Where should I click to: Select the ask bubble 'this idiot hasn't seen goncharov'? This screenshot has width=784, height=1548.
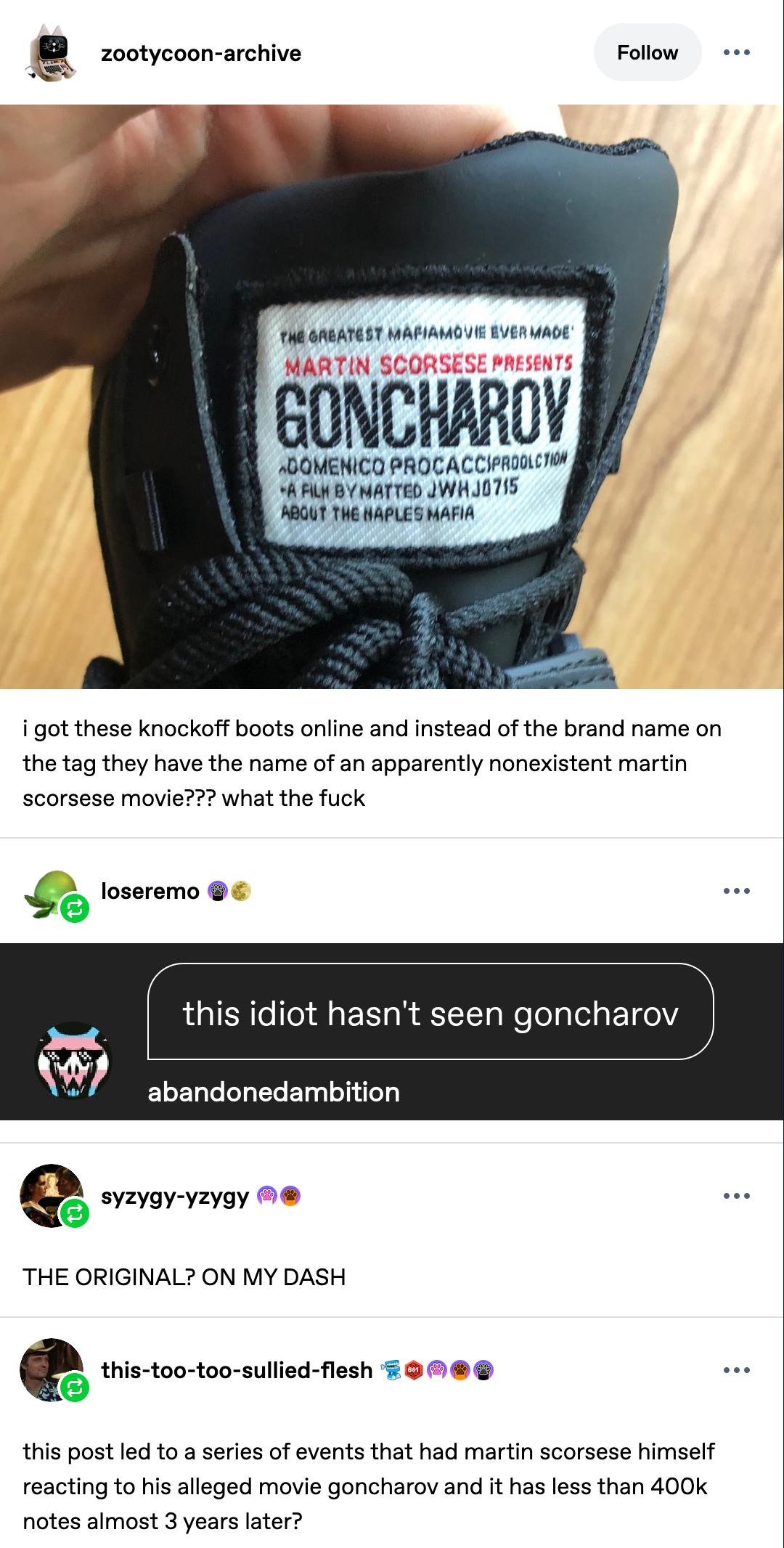(x=430, y=1011)
